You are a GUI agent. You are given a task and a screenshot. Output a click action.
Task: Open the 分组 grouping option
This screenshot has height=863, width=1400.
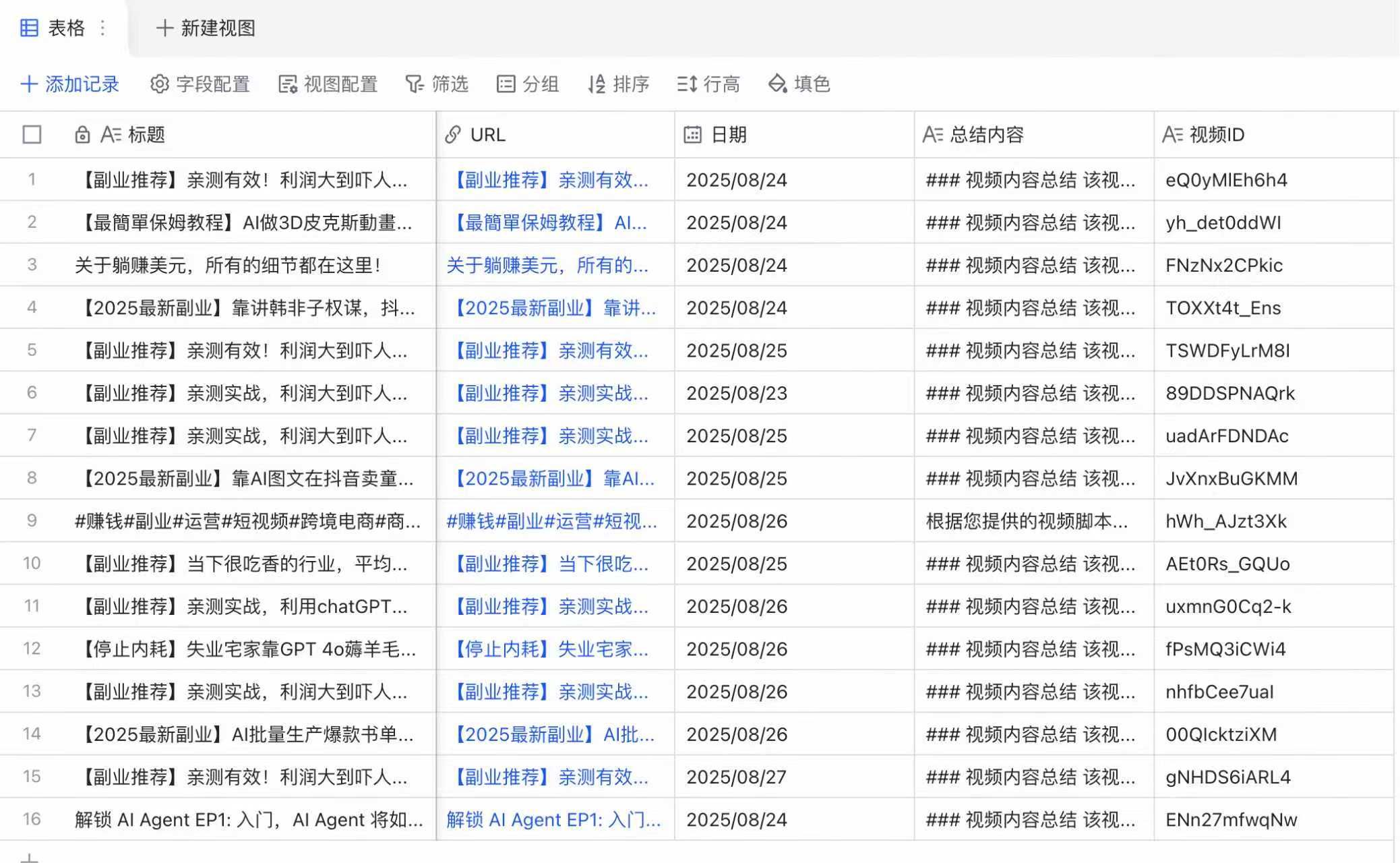coord(528,84)
